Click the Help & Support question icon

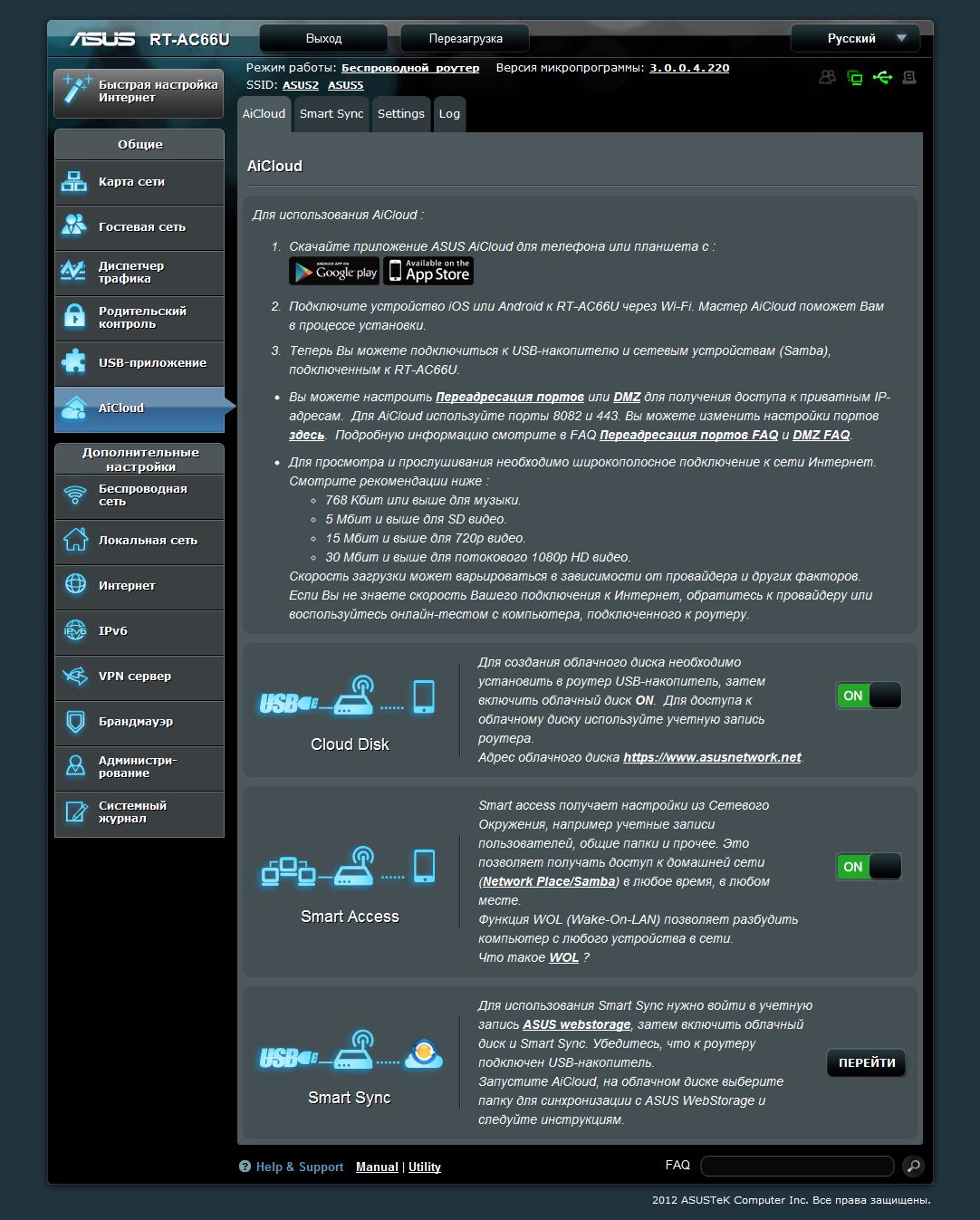(x=245, y=1167)
